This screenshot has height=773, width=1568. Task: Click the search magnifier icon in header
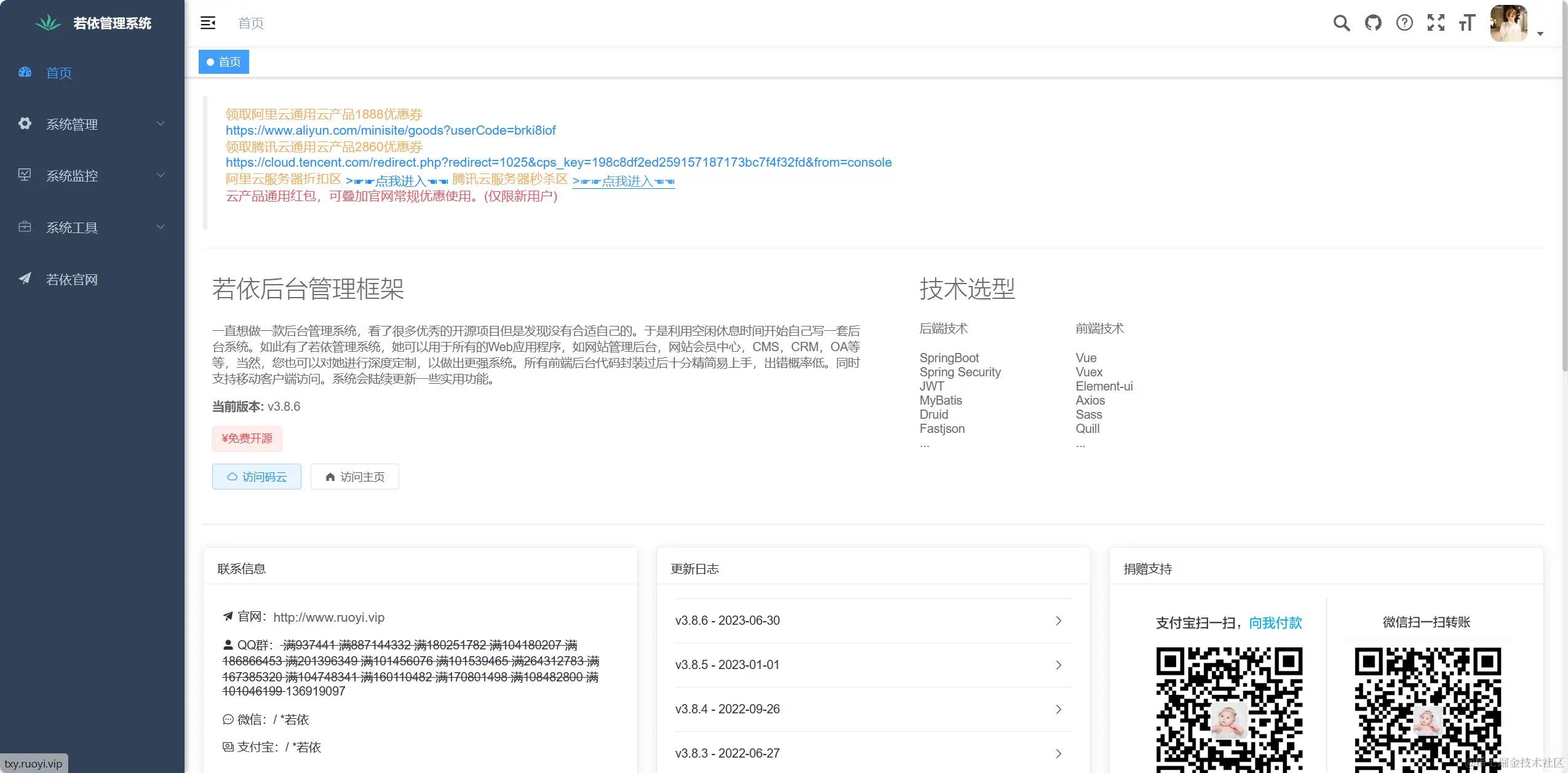pos(1341,23)
